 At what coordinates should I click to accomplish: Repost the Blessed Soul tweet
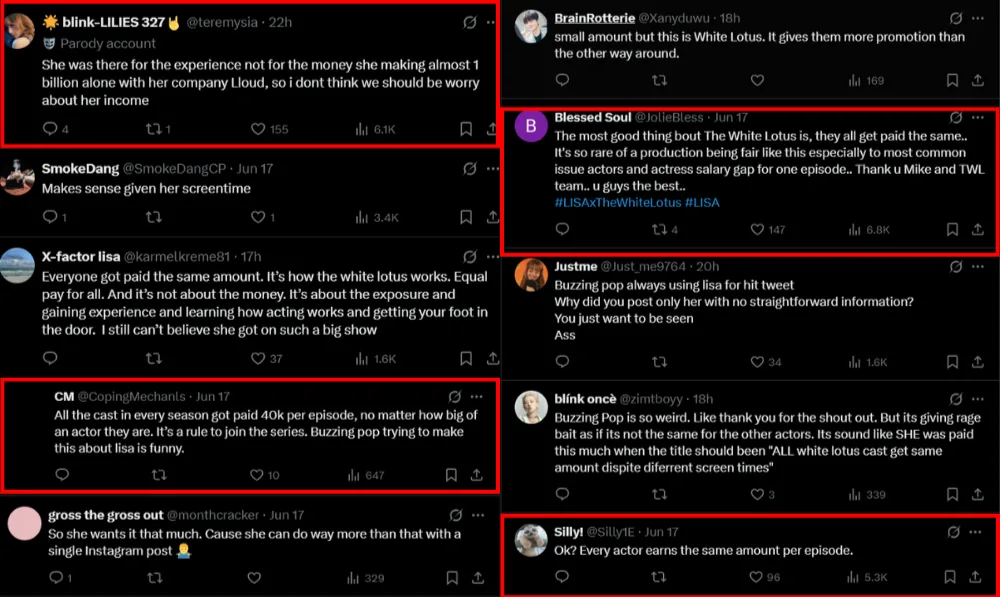coord(660,229)
